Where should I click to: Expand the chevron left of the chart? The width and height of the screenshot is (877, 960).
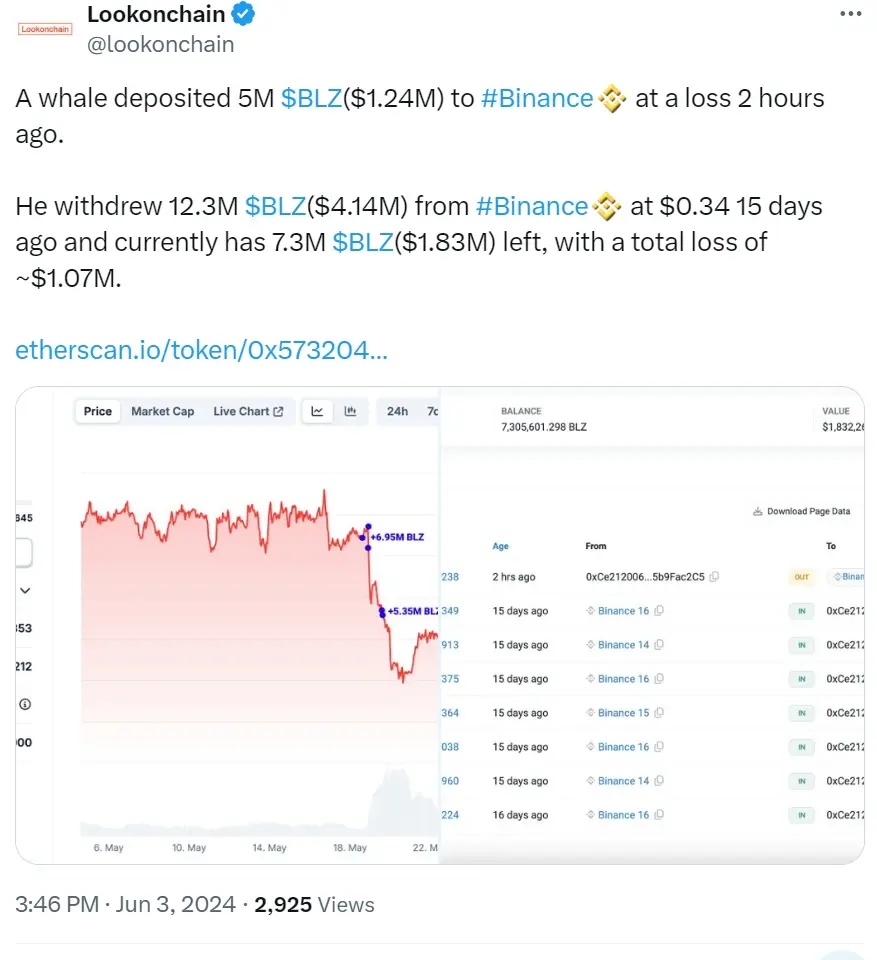click(x=25, y=591)
